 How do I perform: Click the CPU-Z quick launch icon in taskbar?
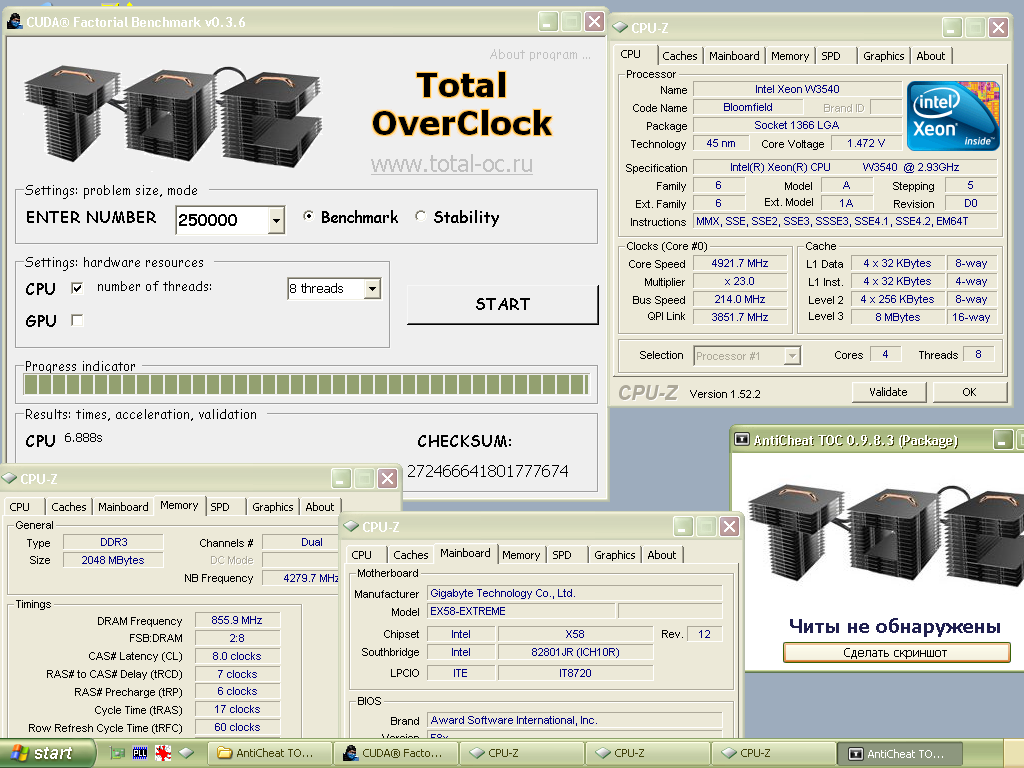(186, 753)
